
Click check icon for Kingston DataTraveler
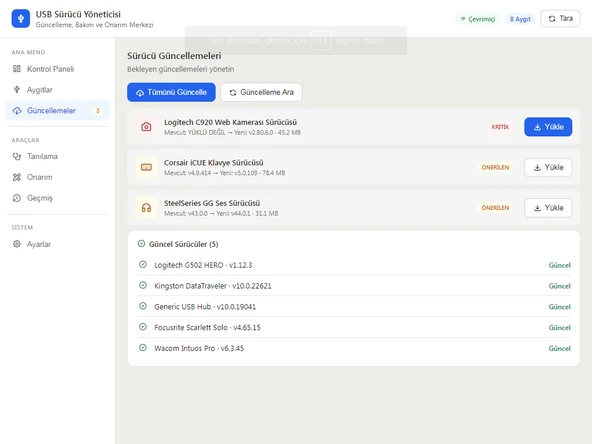point(143,285)
